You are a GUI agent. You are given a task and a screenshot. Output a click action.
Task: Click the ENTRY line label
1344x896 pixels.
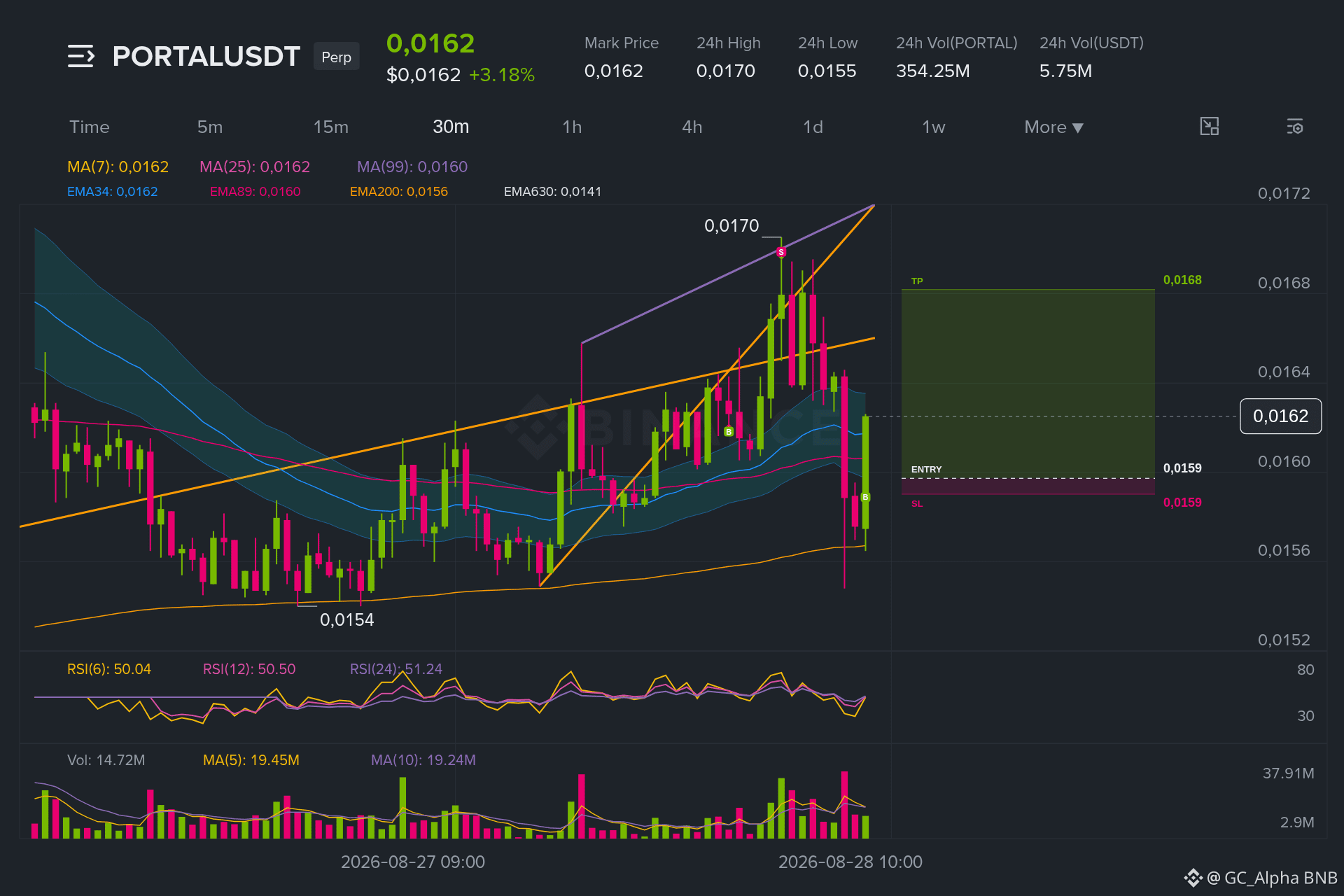coord(926,469)
